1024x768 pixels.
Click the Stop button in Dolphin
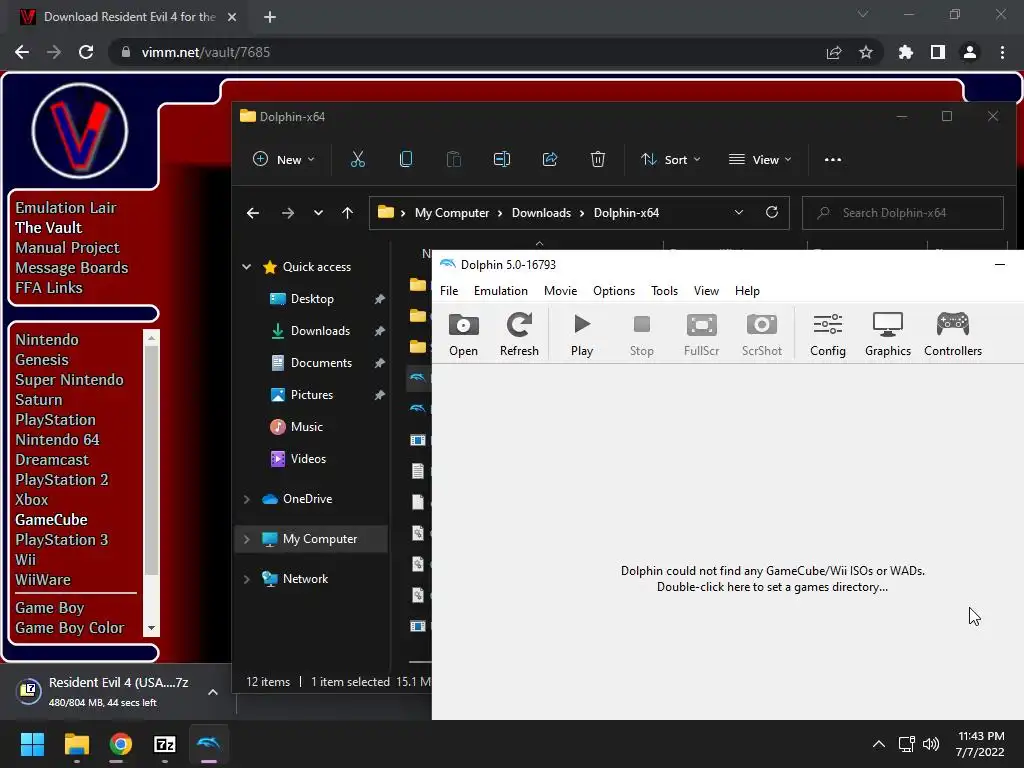click(641, 334)
